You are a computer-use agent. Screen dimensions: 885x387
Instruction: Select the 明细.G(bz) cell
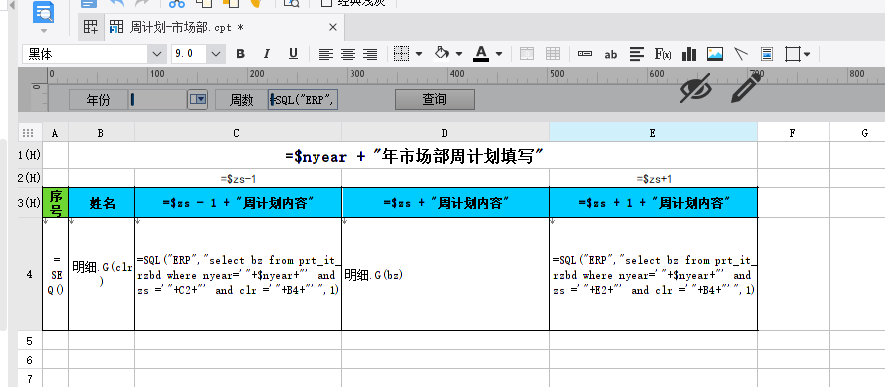[x=445, y=275]
